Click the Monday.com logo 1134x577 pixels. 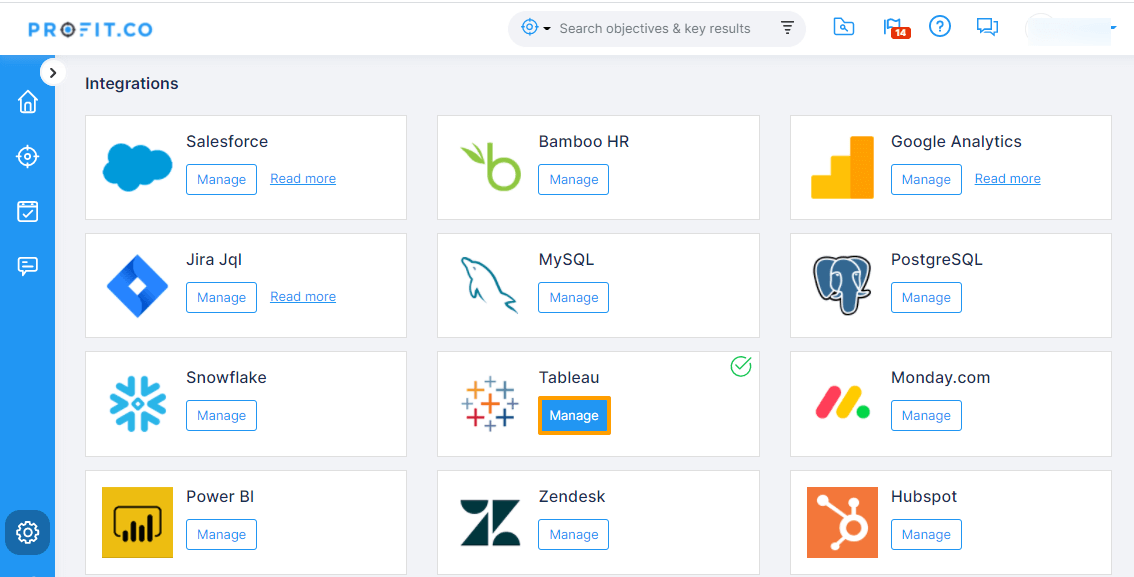[842, 403]
